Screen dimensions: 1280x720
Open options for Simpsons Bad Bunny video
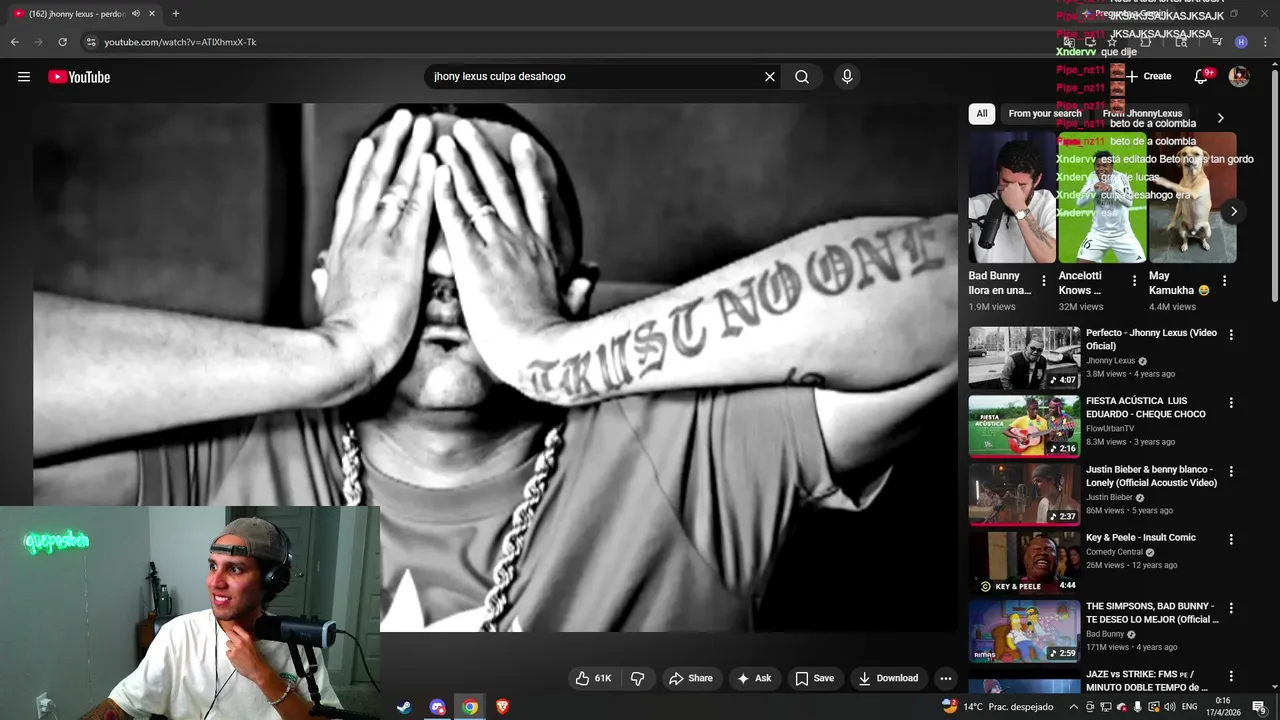coord(1231,608)
